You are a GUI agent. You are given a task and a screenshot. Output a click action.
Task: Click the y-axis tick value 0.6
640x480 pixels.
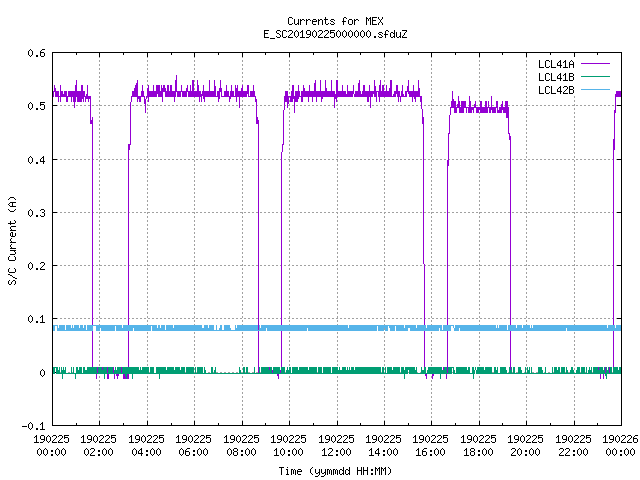click(x=36, y=53)
